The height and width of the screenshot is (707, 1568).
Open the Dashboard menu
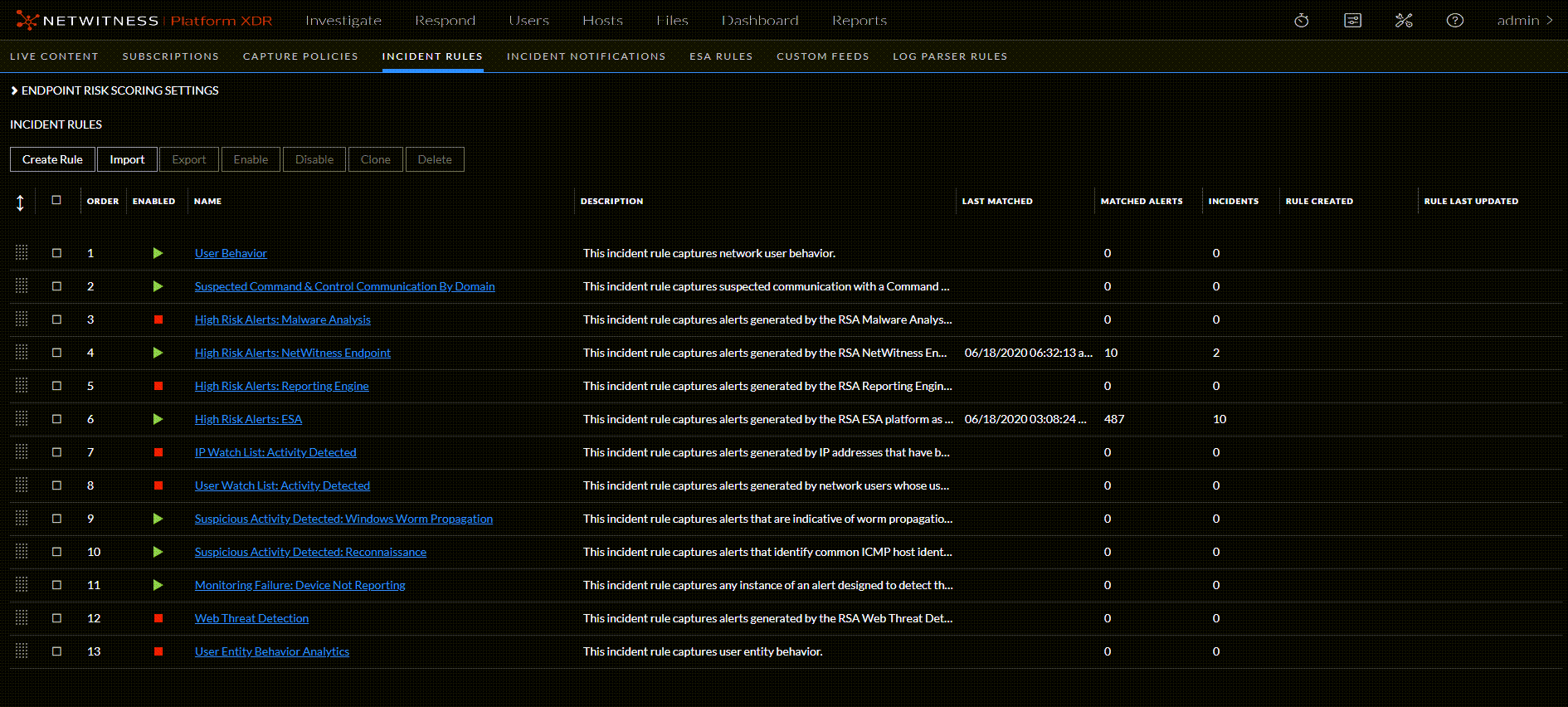click(x=760, y=21)
